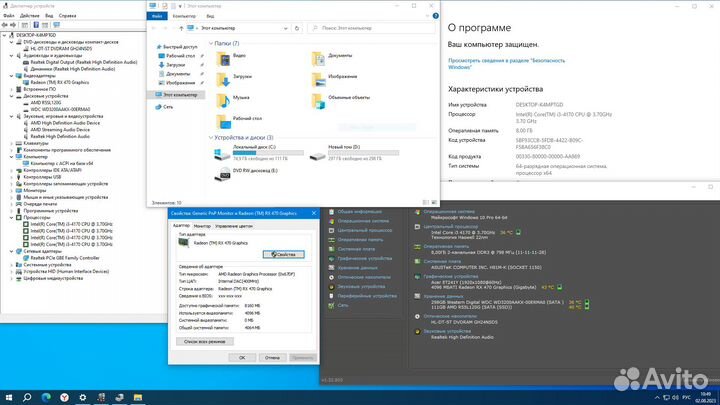This screenshot has height=405, width=720.
Task: Select Общая информация in Speccy sidebar
Action: click(x=359, y=212)
